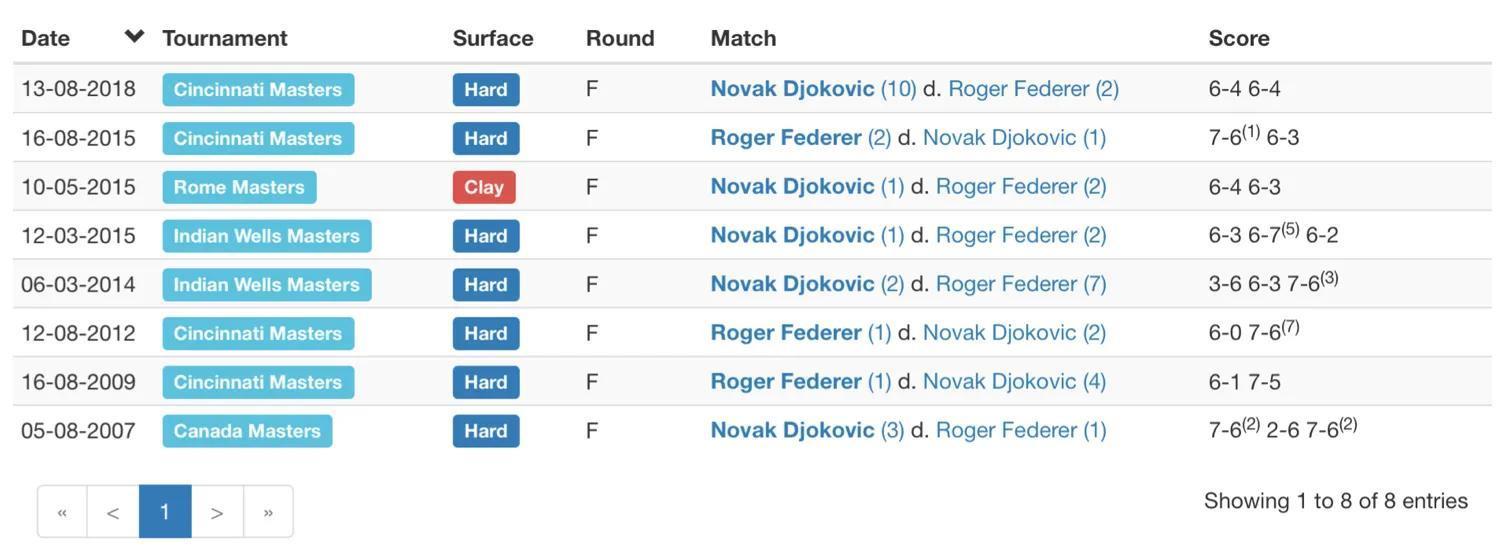Click 2018 Cincinnati Masters tournament tag
Image resolution: width=1500 pixels, height=553 pixels.
(x=258, y=89)
